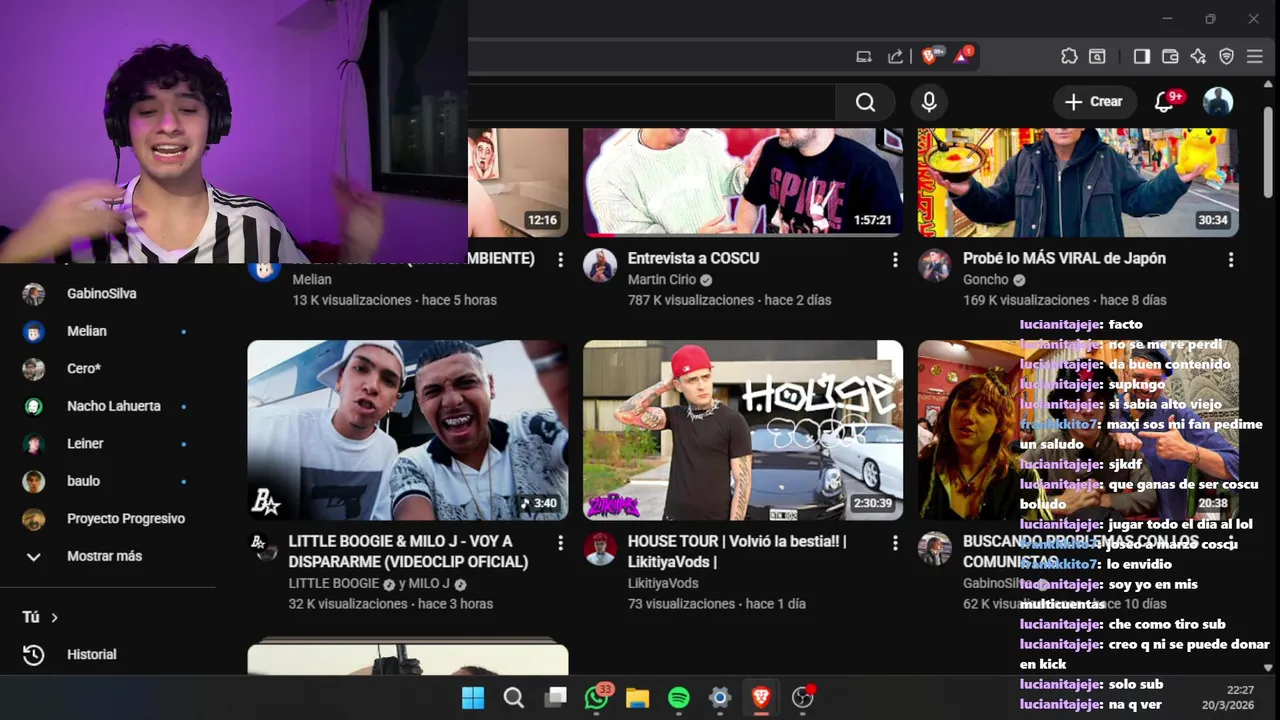Open Spotify from the taskbar

pos(679,698)
